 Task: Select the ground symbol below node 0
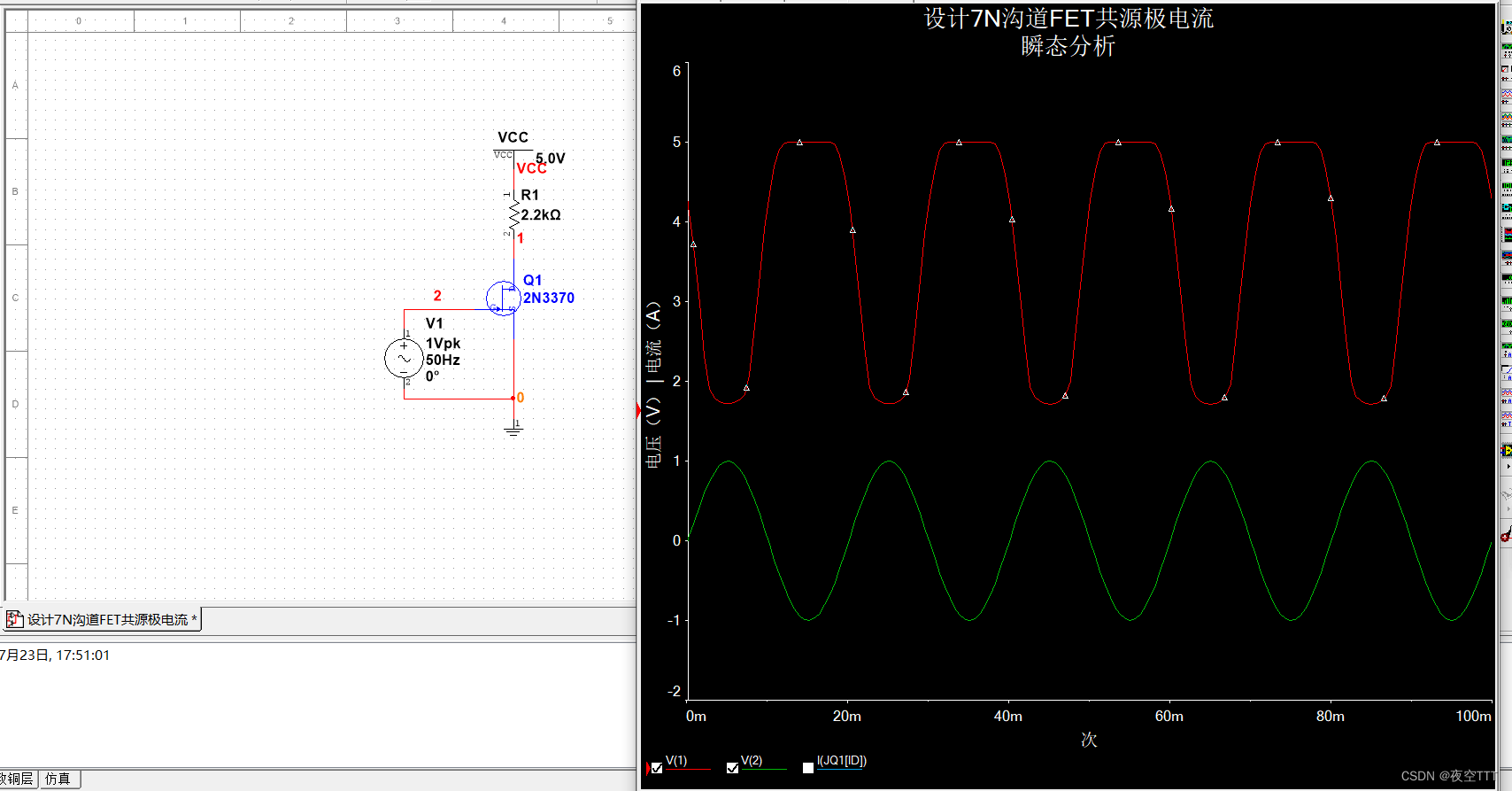[x=513, y=430]
